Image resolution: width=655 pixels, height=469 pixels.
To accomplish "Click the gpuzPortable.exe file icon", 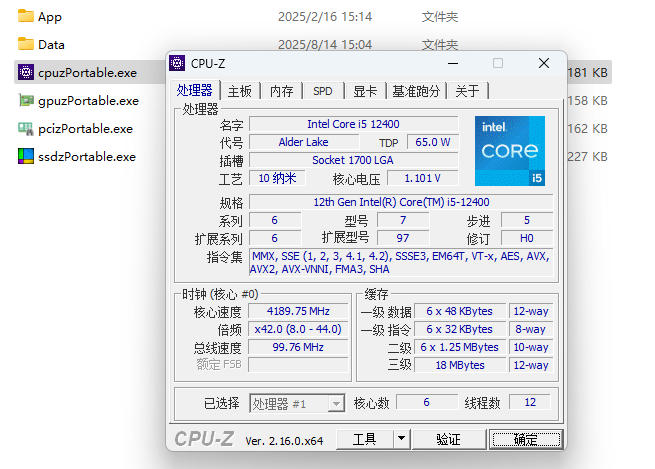I will coord(26,100).
